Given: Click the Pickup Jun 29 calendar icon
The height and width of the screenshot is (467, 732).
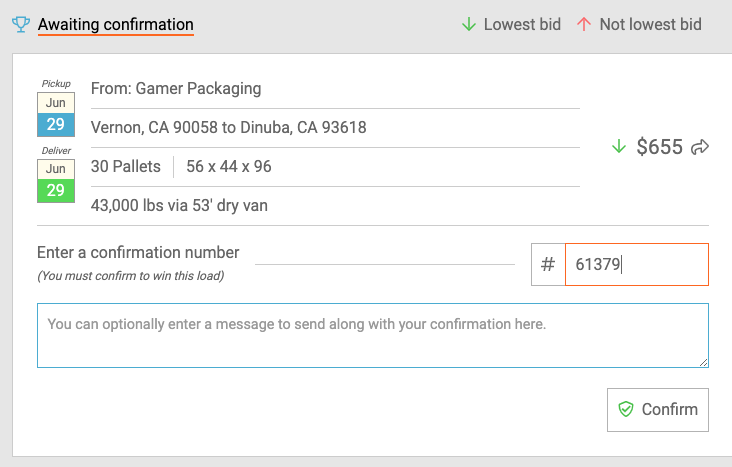Looking at the screenshot, I should coord(56,114).
